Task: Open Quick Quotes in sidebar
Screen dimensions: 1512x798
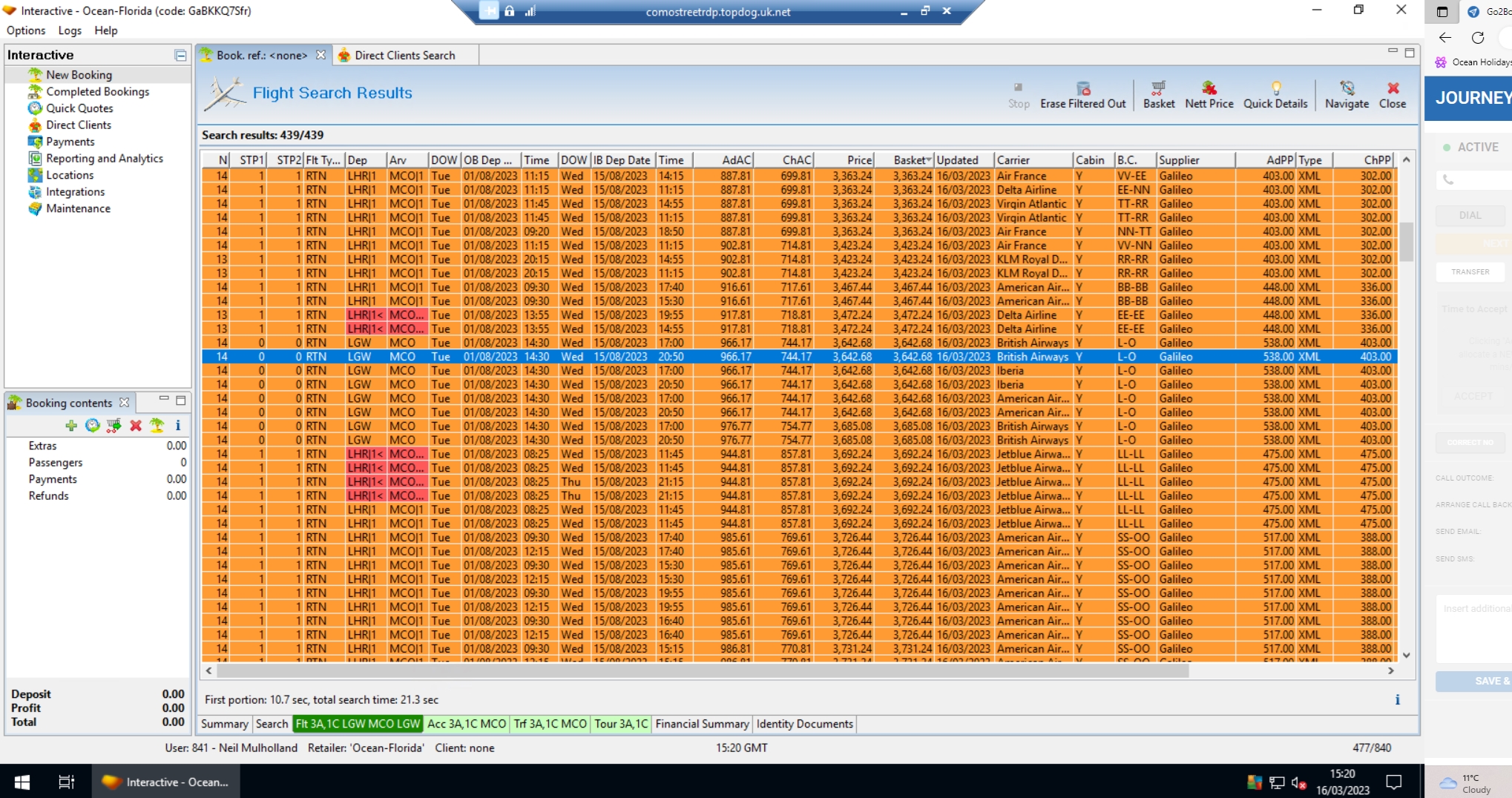Action: point(79,108)
